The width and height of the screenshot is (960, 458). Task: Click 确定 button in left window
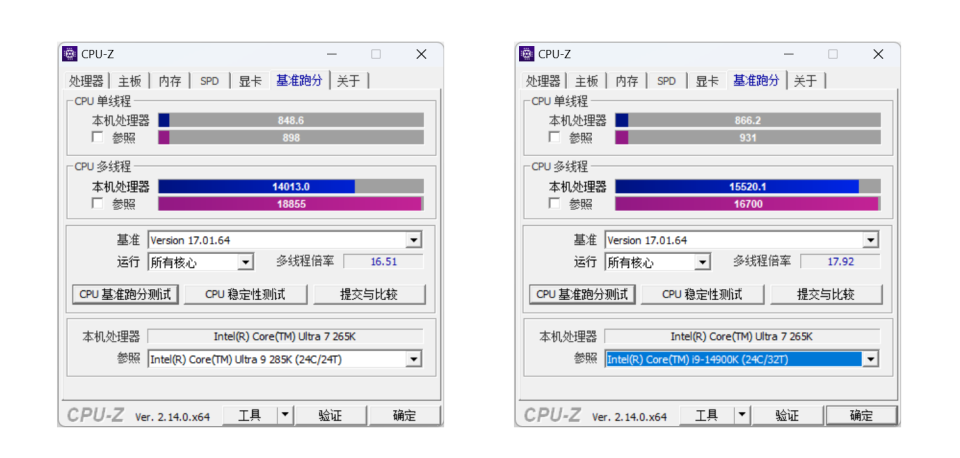[404, 415]
